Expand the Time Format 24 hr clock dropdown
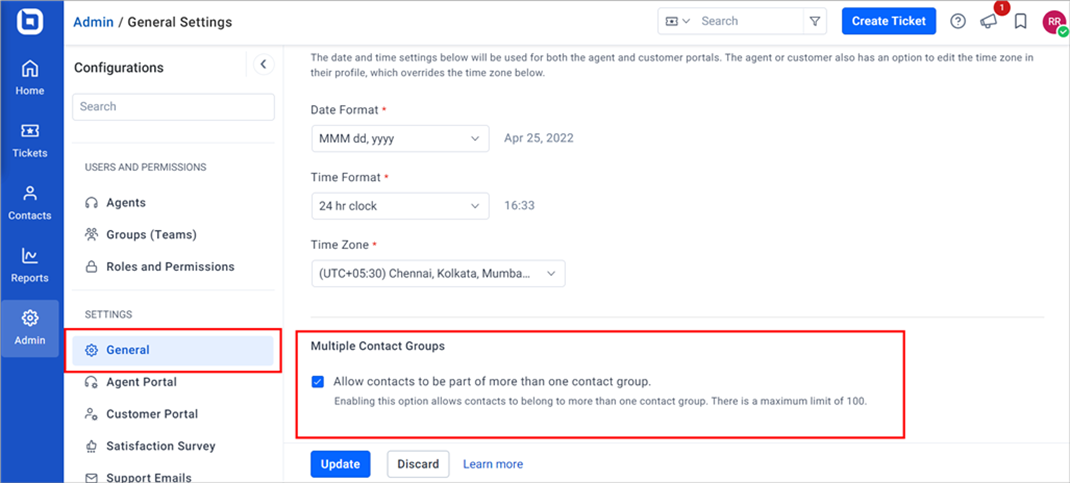Image resolution: width=1070 pixels, height=483 pixels. 400,205
